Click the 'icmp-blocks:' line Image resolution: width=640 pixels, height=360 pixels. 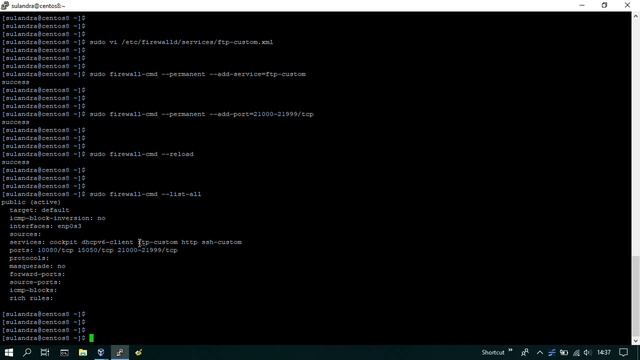pos(33,290)
